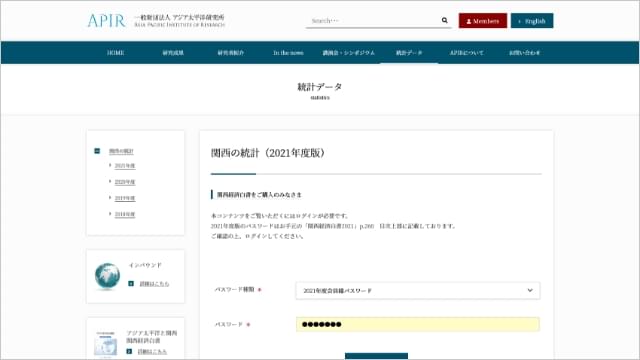Click the 関西経済白書 book cover thumbnail
This screenshot has height=360, width=640.
click(106, 344)
